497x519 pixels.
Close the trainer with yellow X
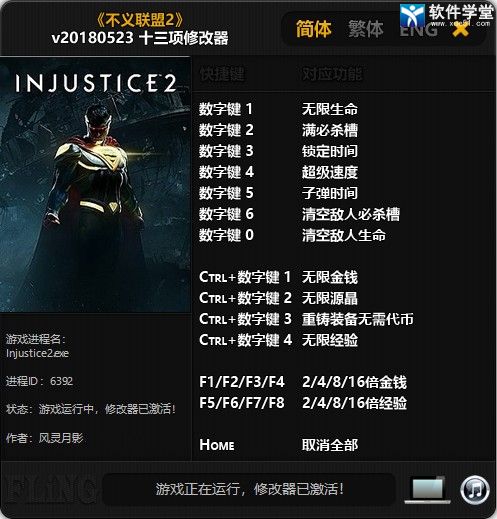tap(461, 29)
